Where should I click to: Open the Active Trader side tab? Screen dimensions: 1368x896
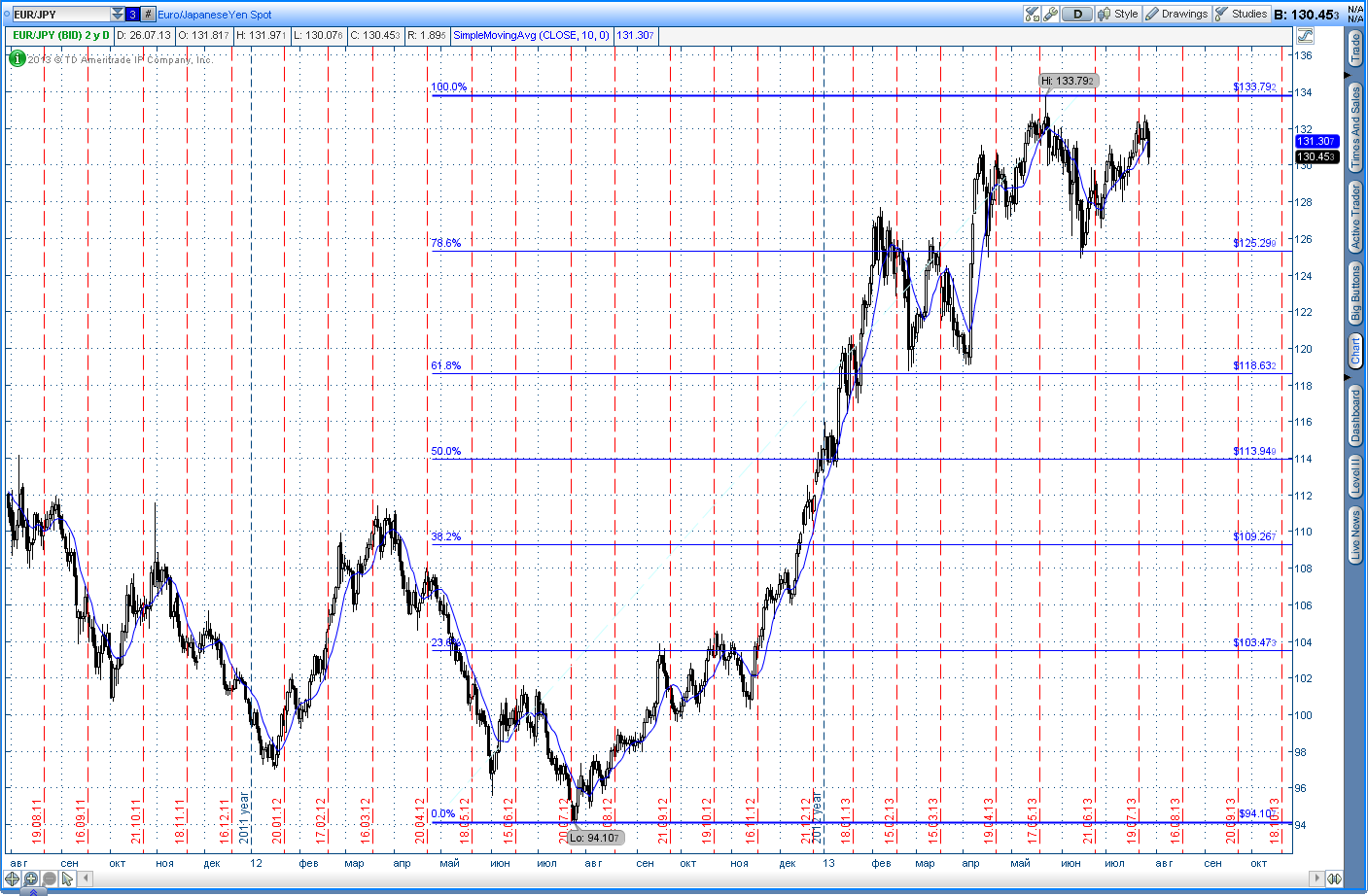coord(1355,218)
